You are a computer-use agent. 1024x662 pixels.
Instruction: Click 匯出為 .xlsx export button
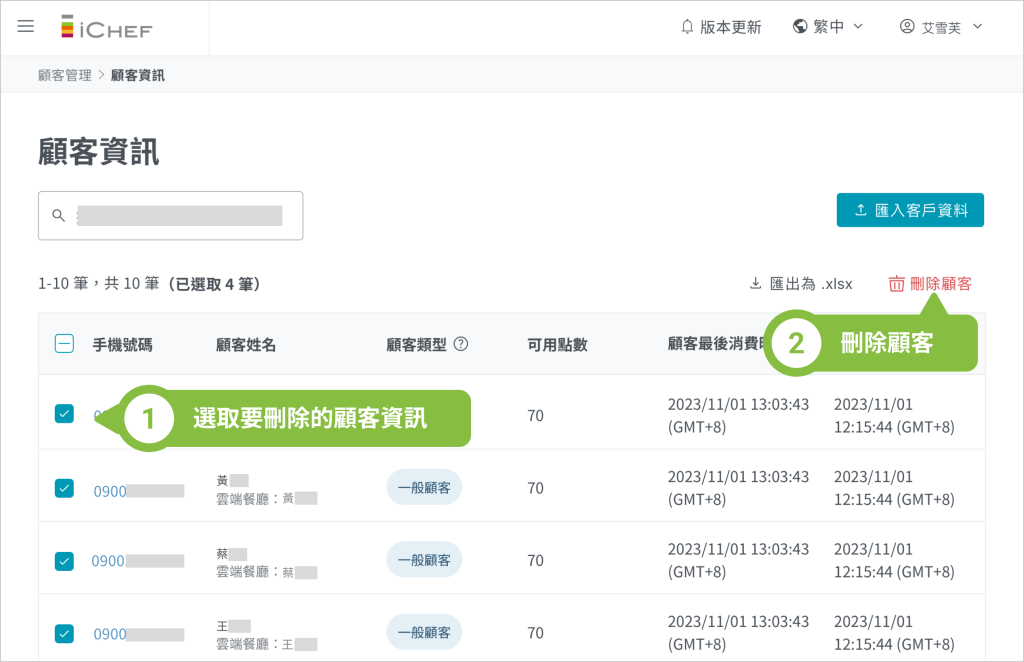(801, 284)
